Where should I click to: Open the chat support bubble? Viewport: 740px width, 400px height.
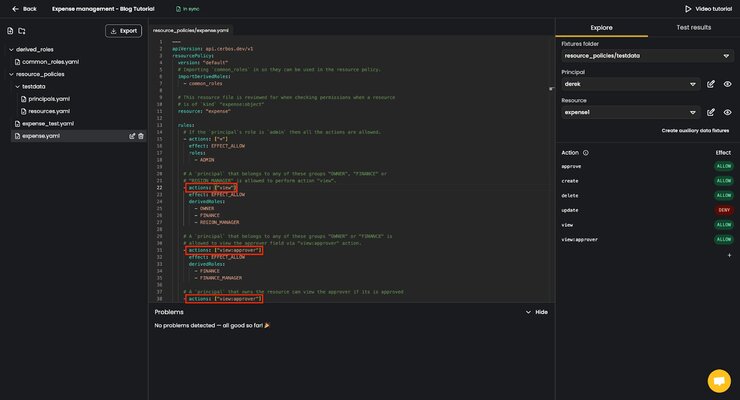coord(719,381)
